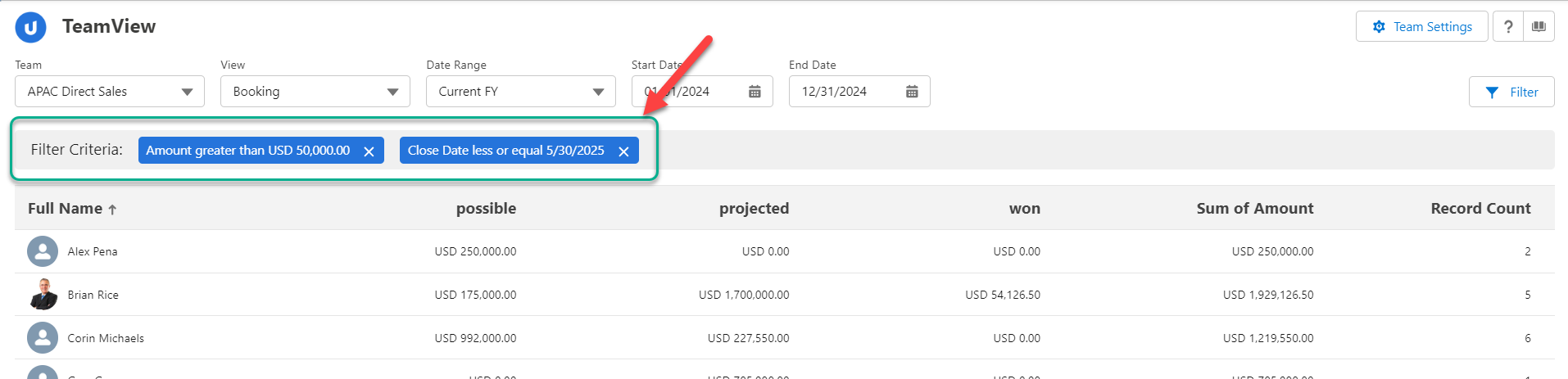Click the Sum of Amount column header
The height and width of the screenshot is (379, 1568).
(1254, 209)
